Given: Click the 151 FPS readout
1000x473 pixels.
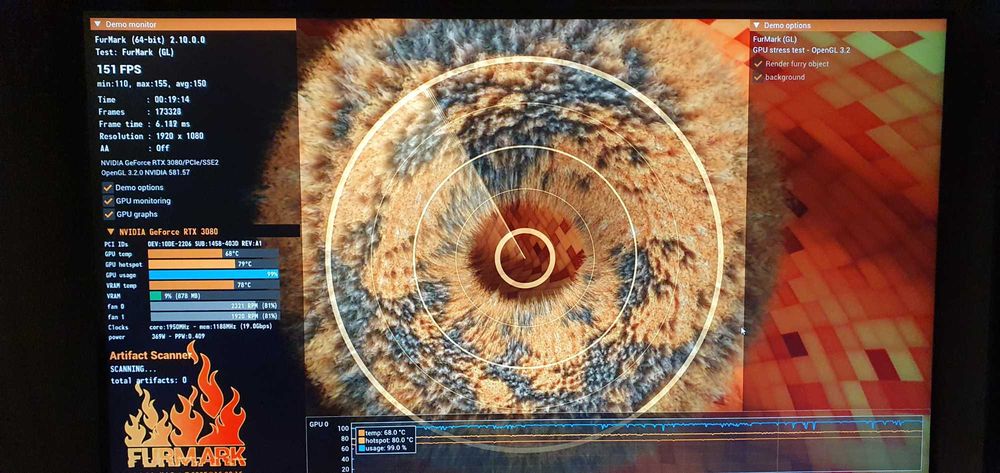Looking at the screenshot, I should pos(119,69).
